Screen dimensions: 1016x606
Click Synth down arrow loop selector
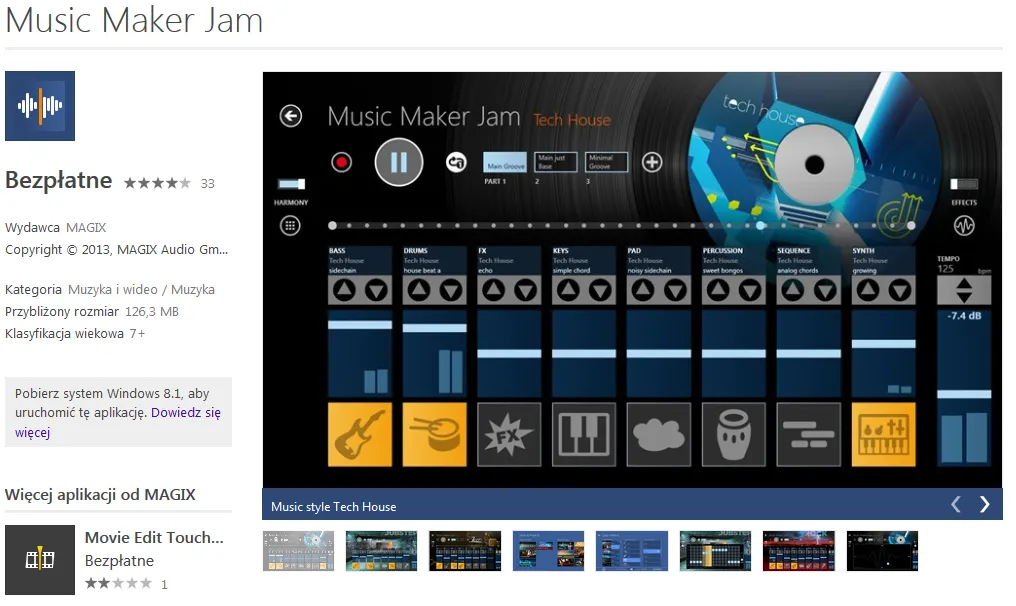point(900,290)
